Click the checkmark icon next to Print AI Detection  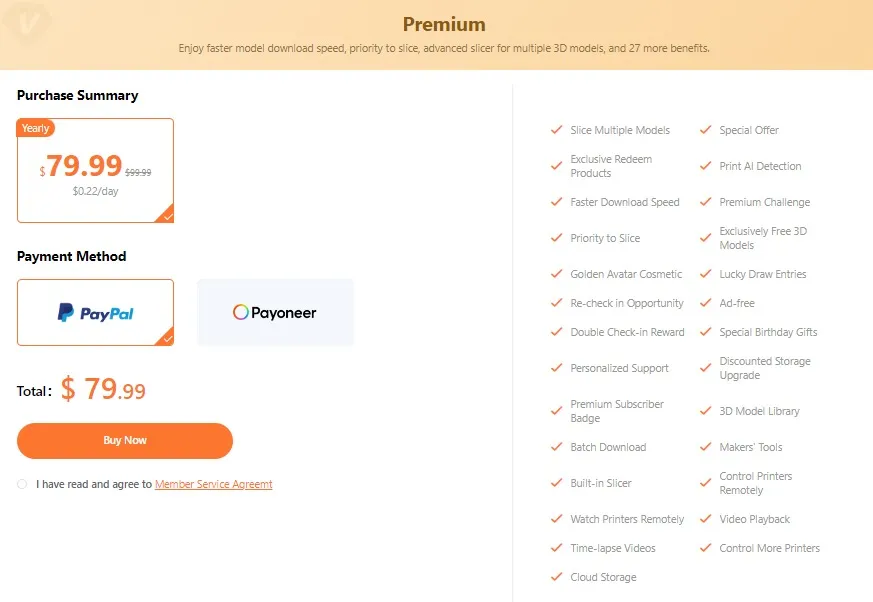click(705, 166)
